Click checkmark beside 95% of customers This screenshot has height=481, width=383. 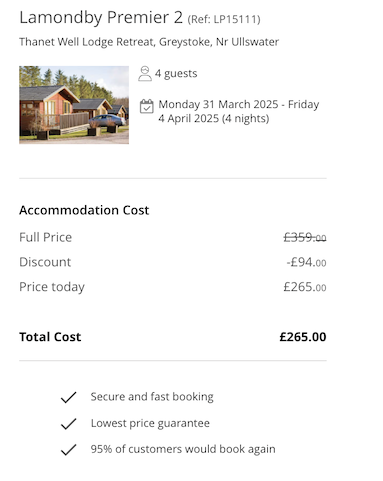coord(69,450)
